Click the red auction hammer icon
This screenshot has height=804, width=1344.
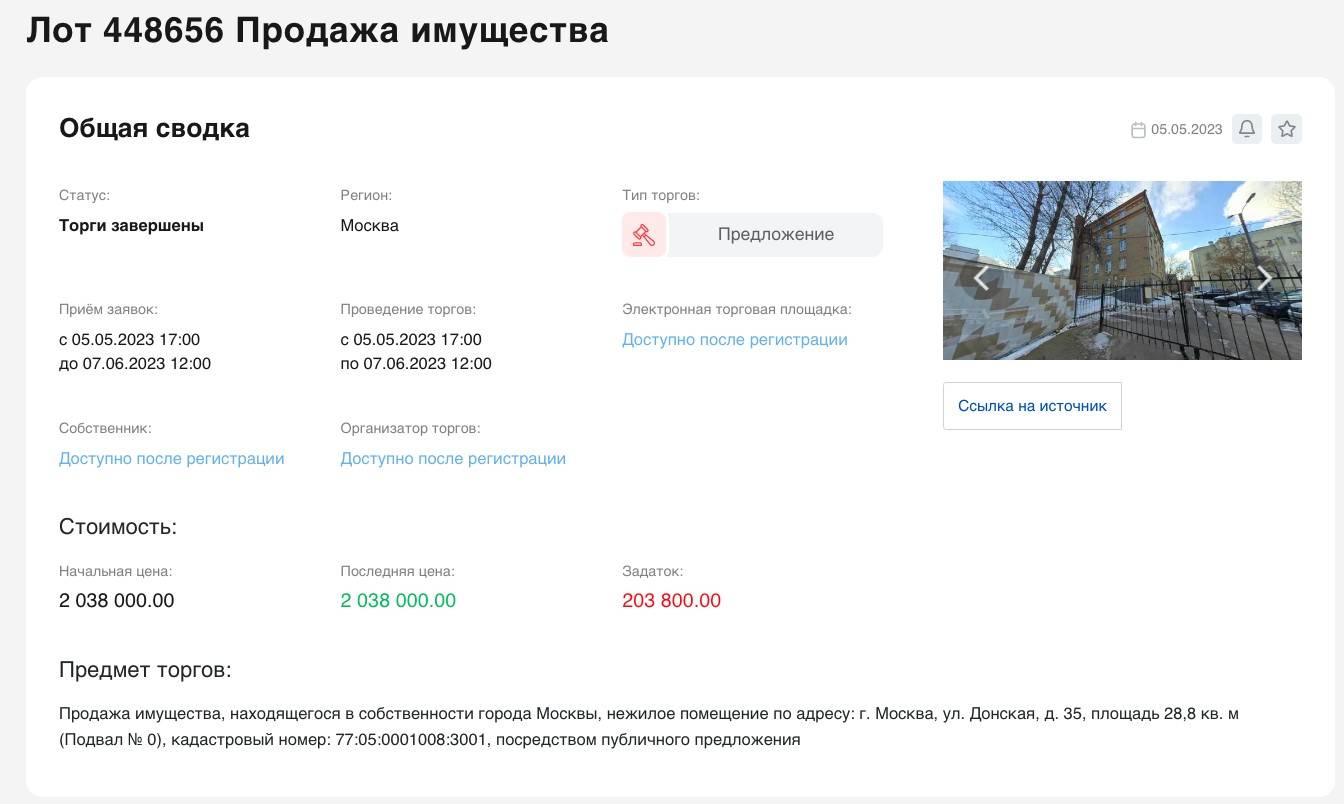tap(643, 235)
